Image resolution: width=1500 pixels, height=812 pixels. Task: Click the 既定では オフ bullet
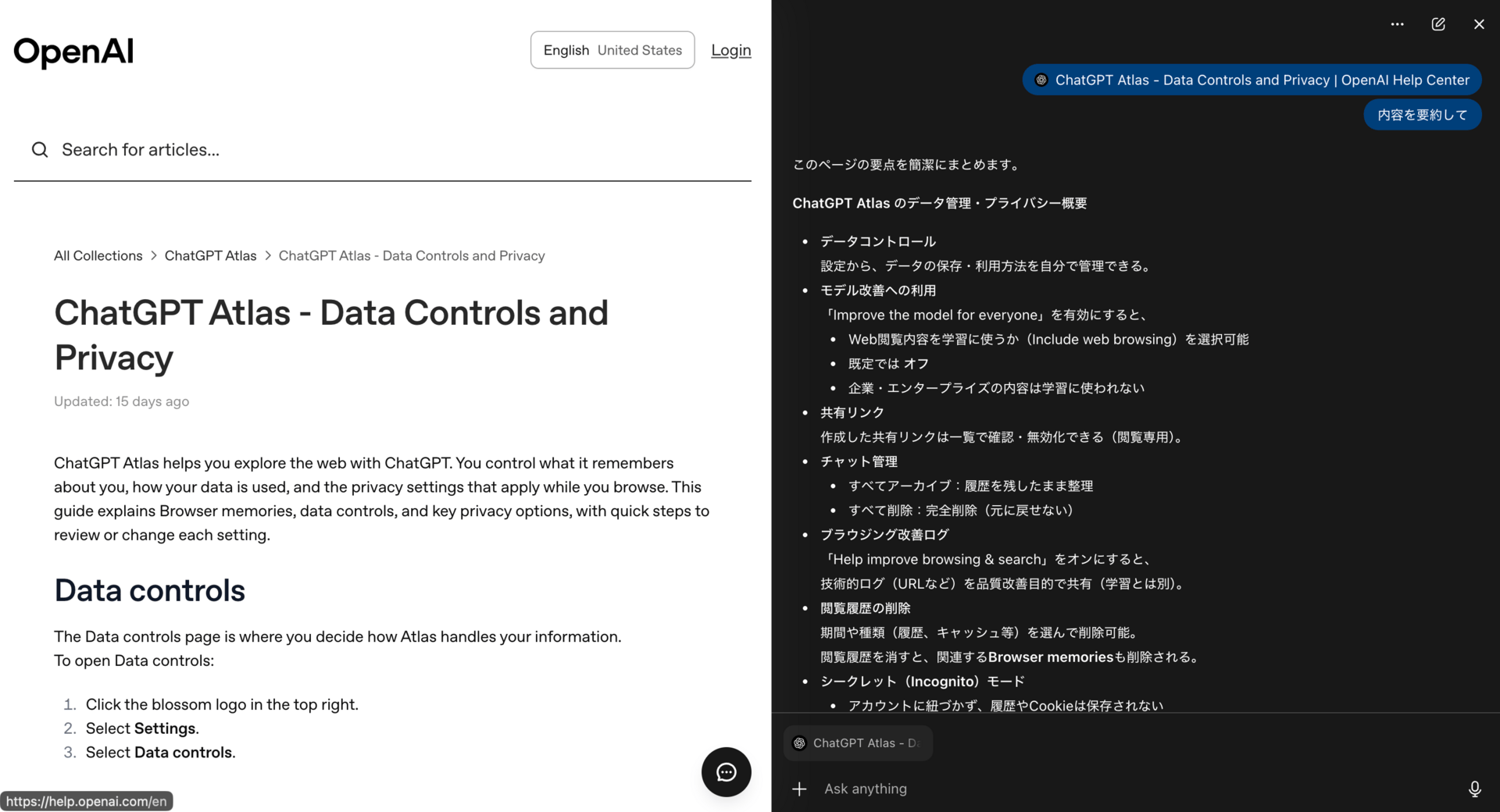pyautogui.click(x=889, y=364)
